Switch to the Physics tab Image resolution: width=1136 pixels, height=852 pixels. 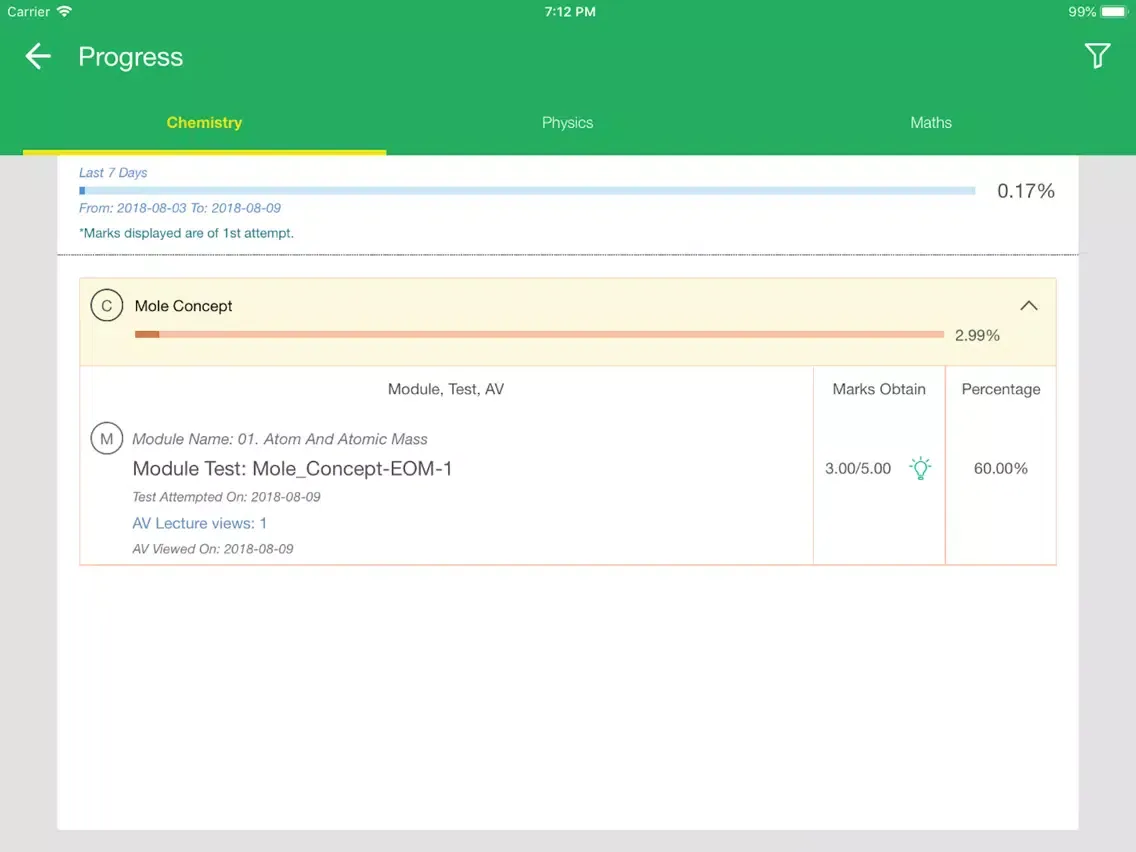pos(567,122)
